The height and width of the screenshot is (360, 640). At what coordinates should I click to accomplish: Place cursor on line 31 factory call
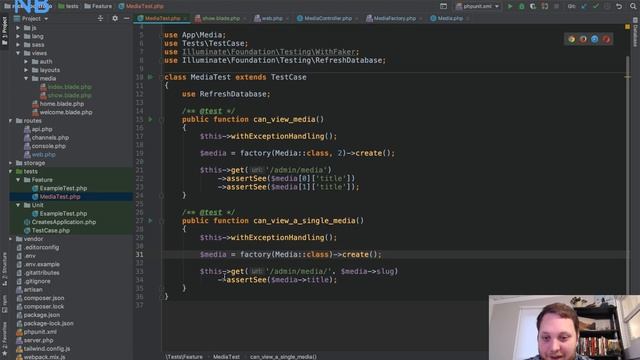[x=291, y=254]
